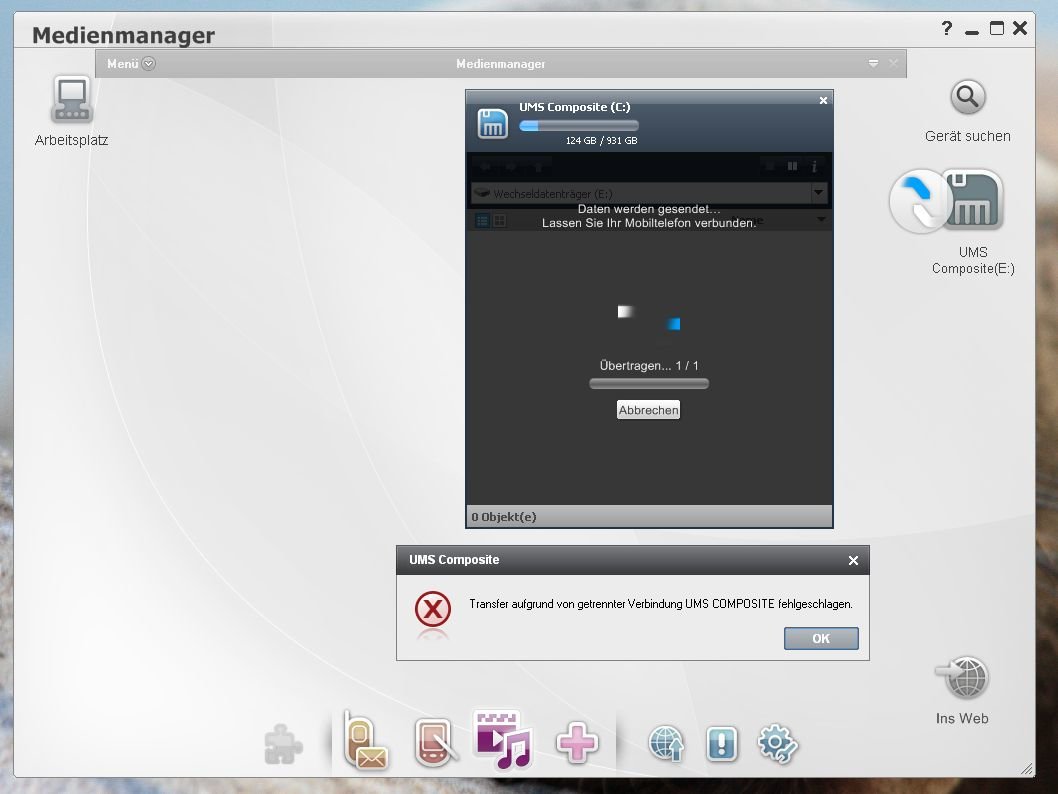This screenshot has width=1058, height=794.
Task: Click the 124 GB / 931 GB storage bar
Action: [x=579, y=125]
